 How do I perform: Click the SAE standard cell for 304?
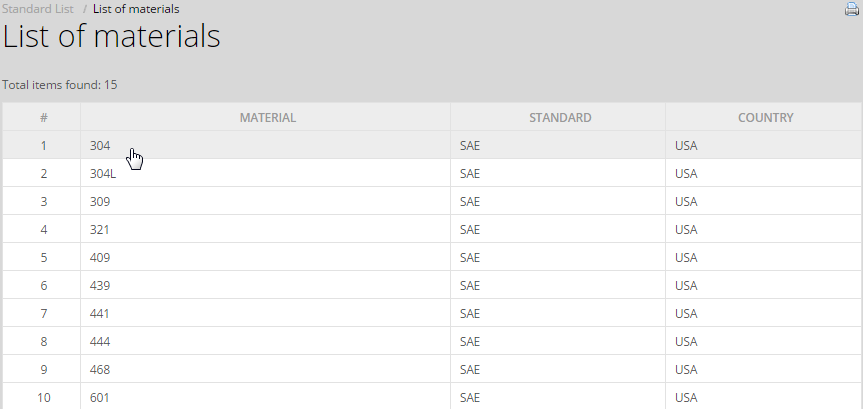coord(470,146)
